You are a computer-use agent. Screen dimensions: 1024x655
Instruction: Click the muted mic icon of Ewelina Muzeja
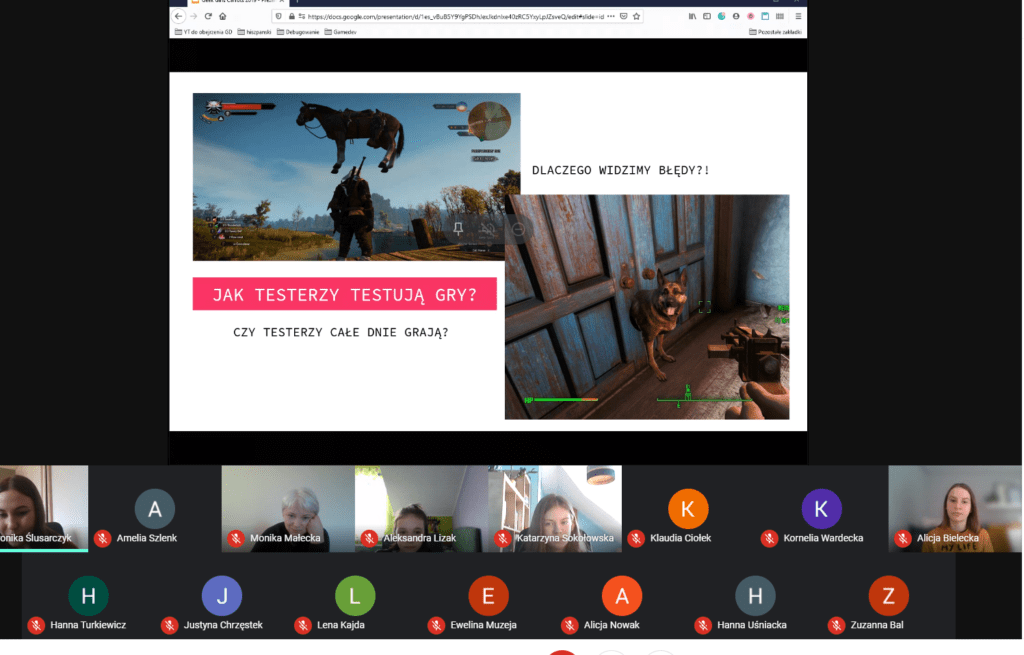pyautogui.click(x=436, y=626)
